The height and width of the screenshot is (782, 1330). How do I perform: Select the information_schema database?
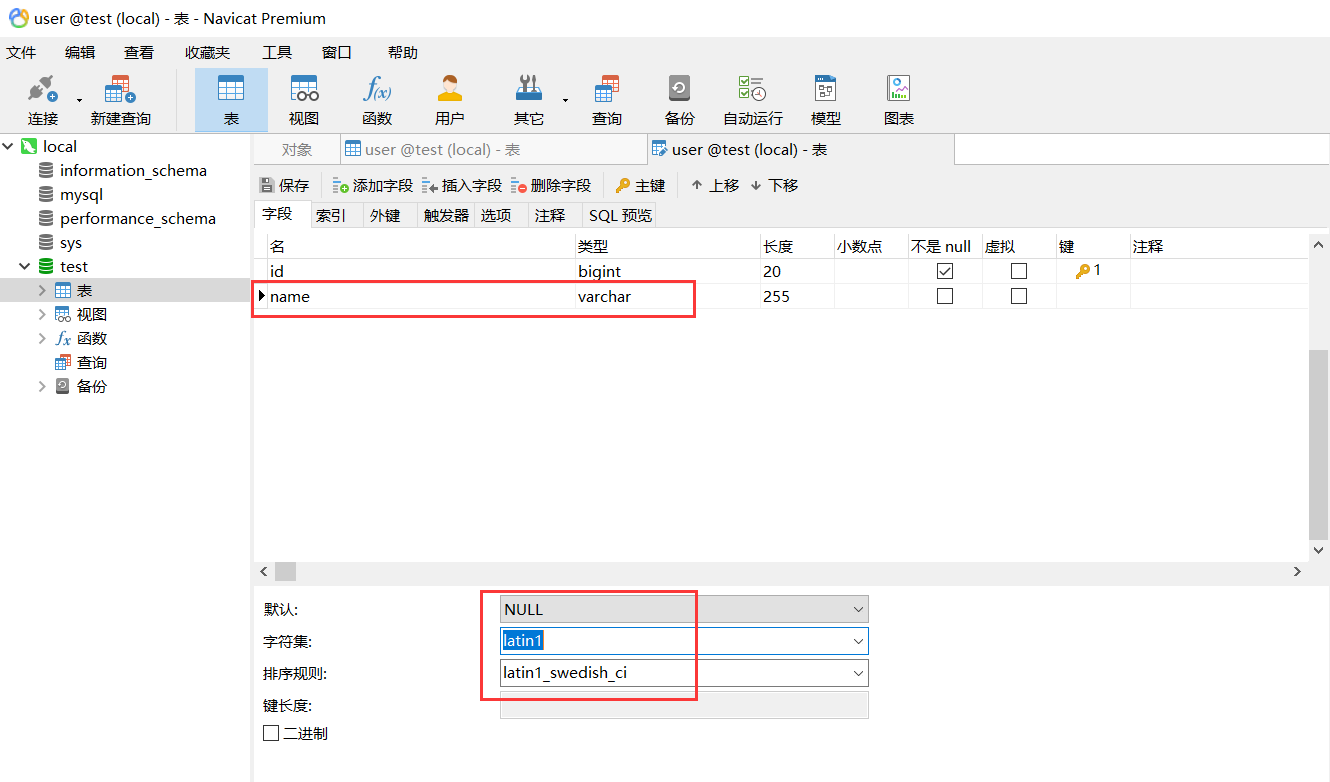(133, 171)
